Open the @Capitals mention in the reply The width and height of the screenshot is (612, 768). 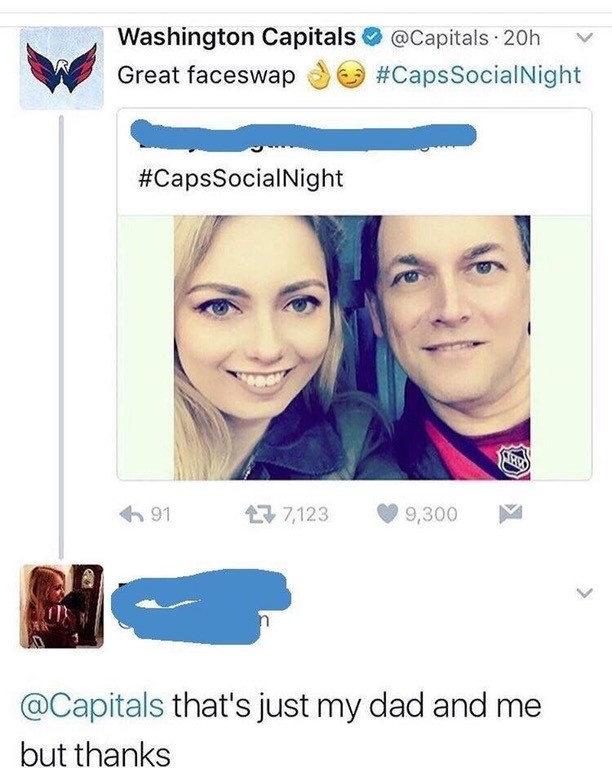point(91,706)
